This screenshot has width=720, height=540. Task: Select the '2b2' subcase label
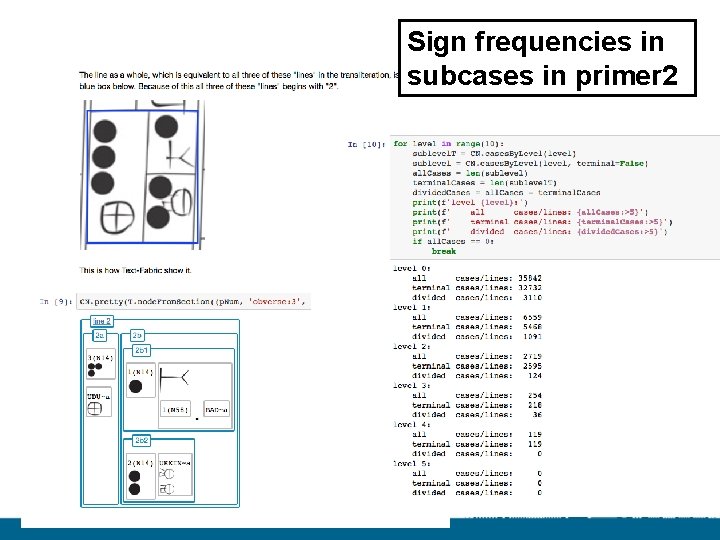click(x=141, y=440)
